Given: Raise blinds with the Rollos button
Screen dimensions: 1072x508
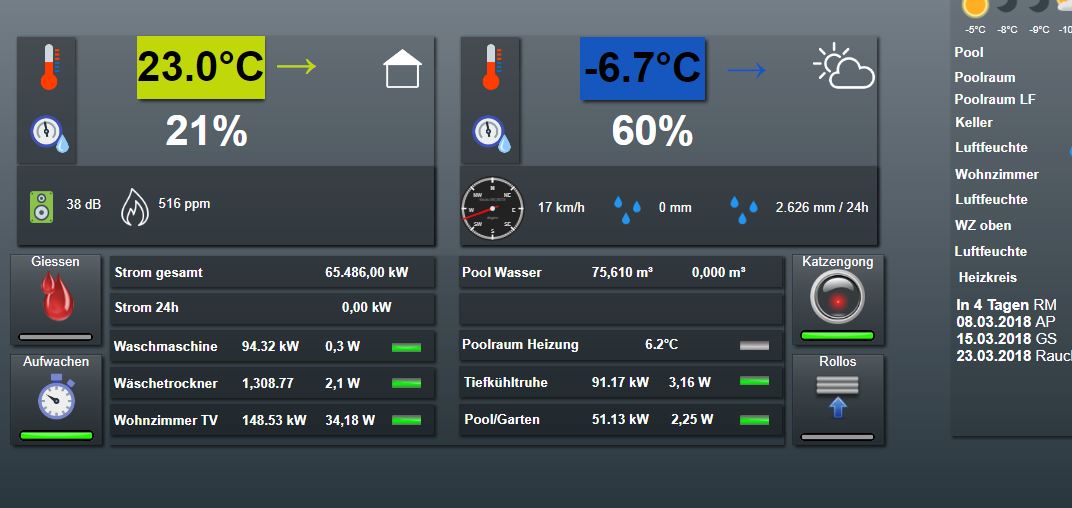Looking at the screenshot, I should click(x=838, y=398).
